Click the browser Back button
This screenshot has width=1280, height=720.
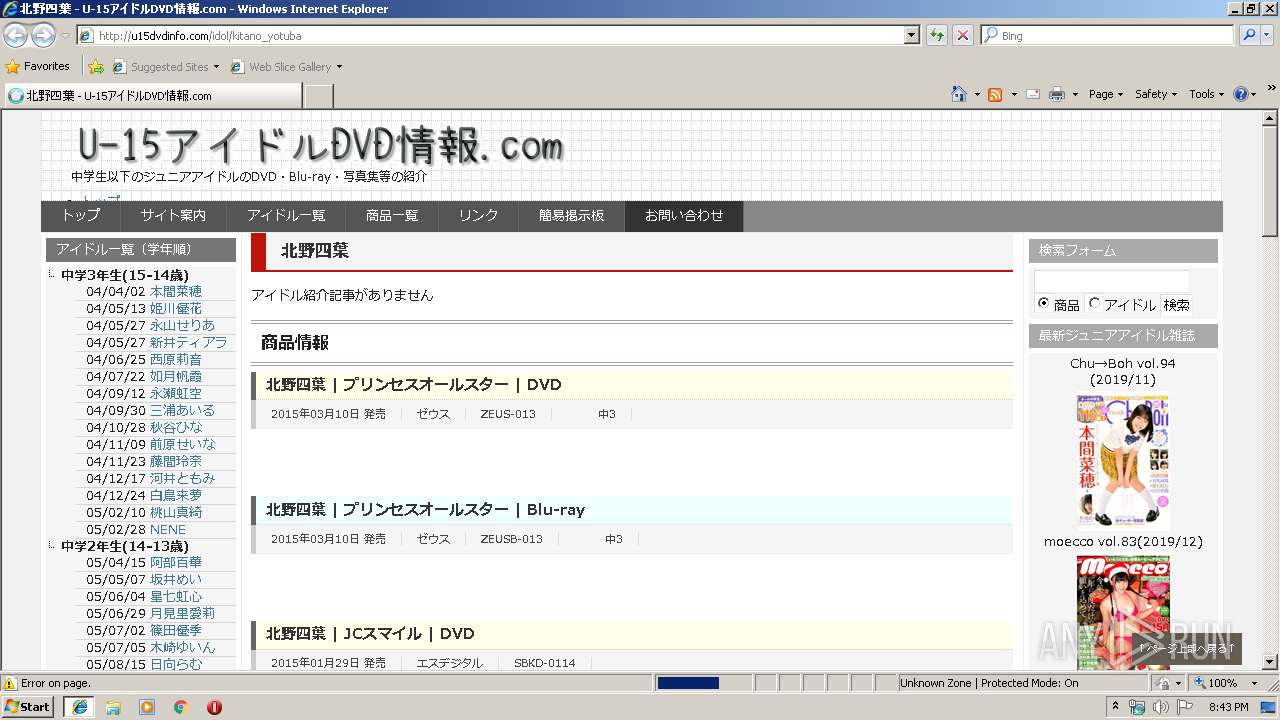coord(16,35)
